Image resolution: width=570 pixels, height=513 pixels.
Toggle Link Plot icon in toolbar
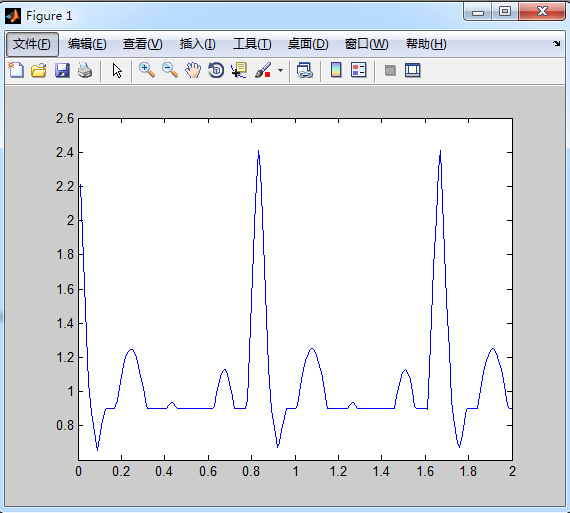pyautogui.click(x=305, y=70)
